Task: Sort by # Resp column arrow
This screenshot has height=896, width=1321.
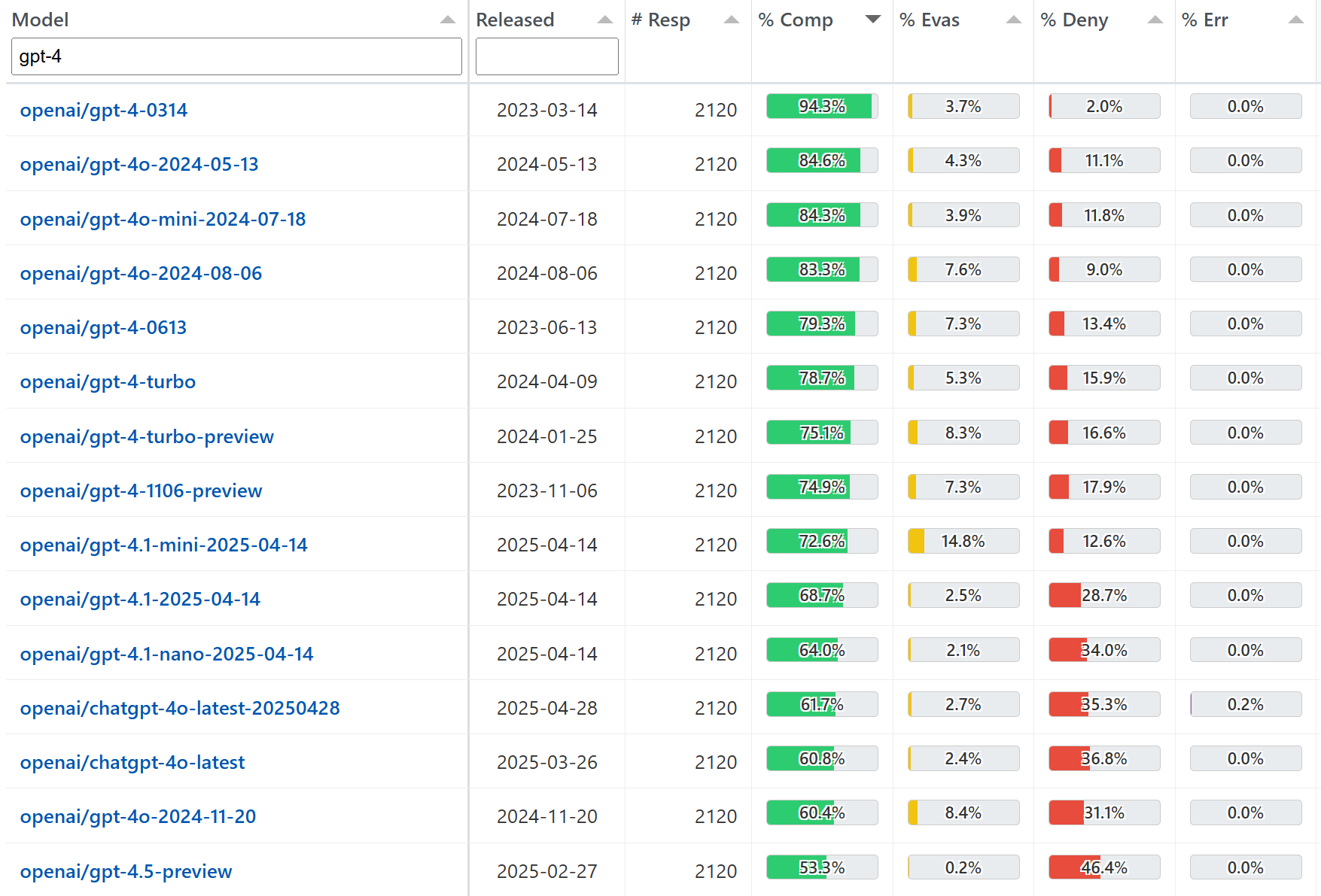Action: (x=732, y=20)
